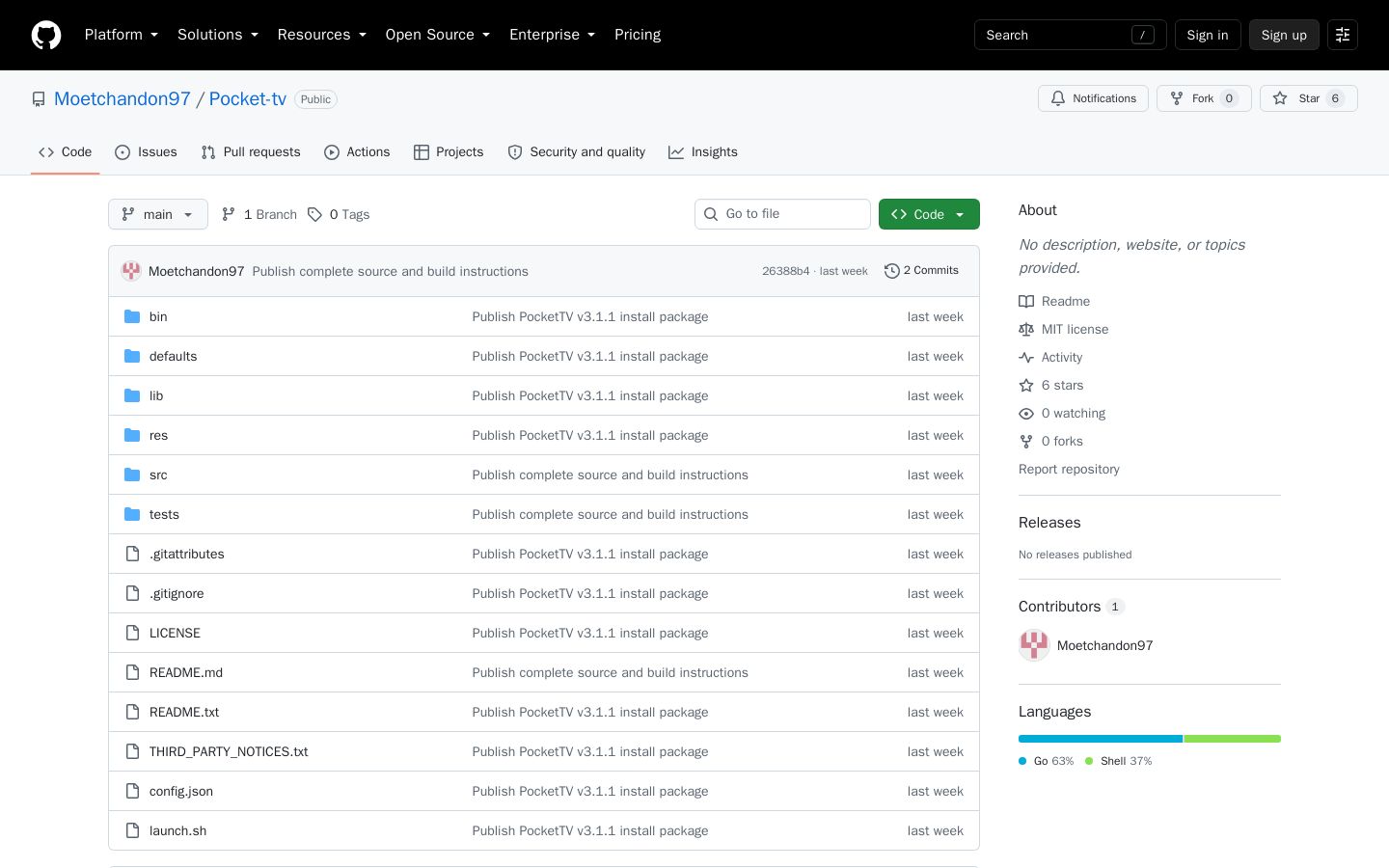Viewport: 1389px width, 868px height.
Task: Switch to the Actions tab
Action: coord(357,152)
